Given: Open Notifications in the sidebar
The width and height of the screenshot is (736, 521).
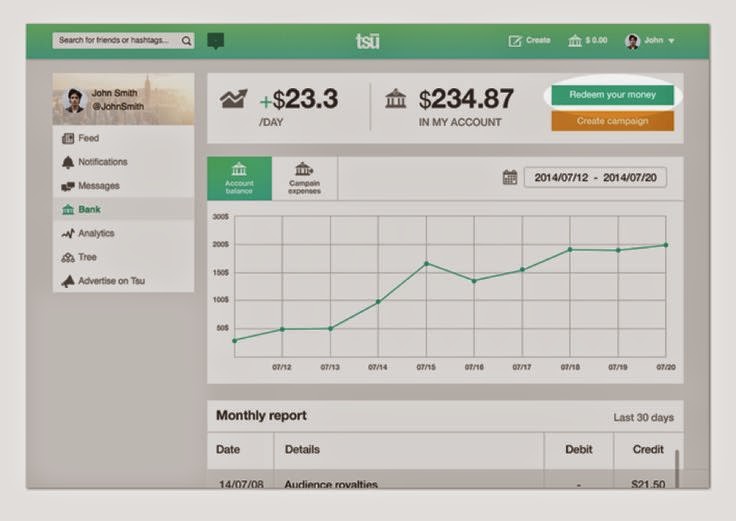Looking at the screenshot, I should 123,162.
